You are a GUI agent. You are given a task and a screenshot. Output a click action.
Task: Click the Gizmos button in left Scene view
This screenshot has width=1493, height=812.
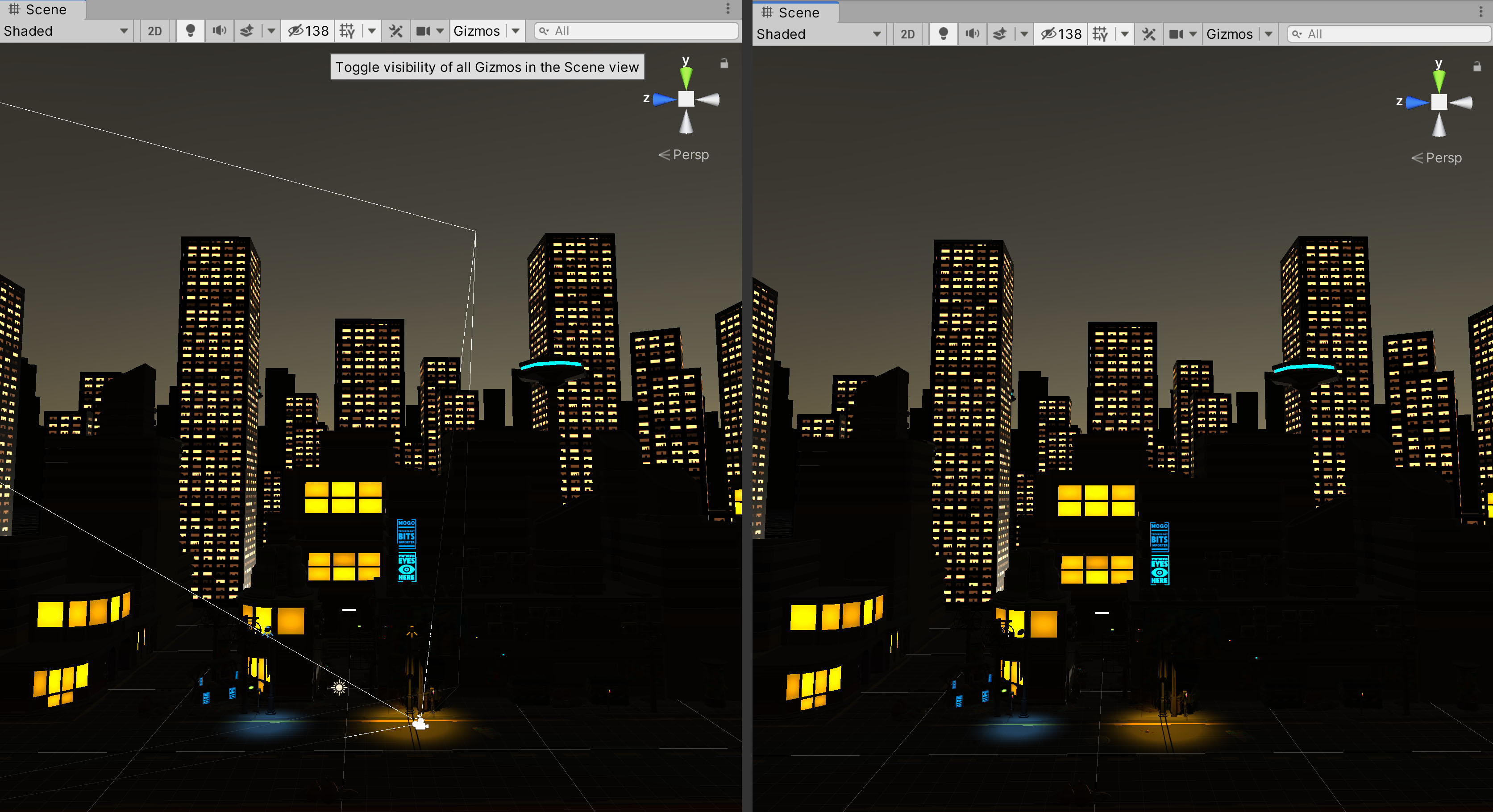(476, 31)
